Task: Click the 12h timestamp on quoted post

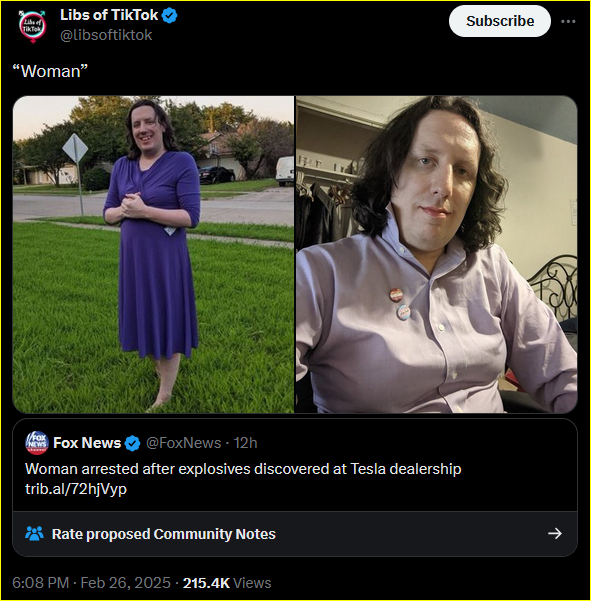Action: coord(245,443)
